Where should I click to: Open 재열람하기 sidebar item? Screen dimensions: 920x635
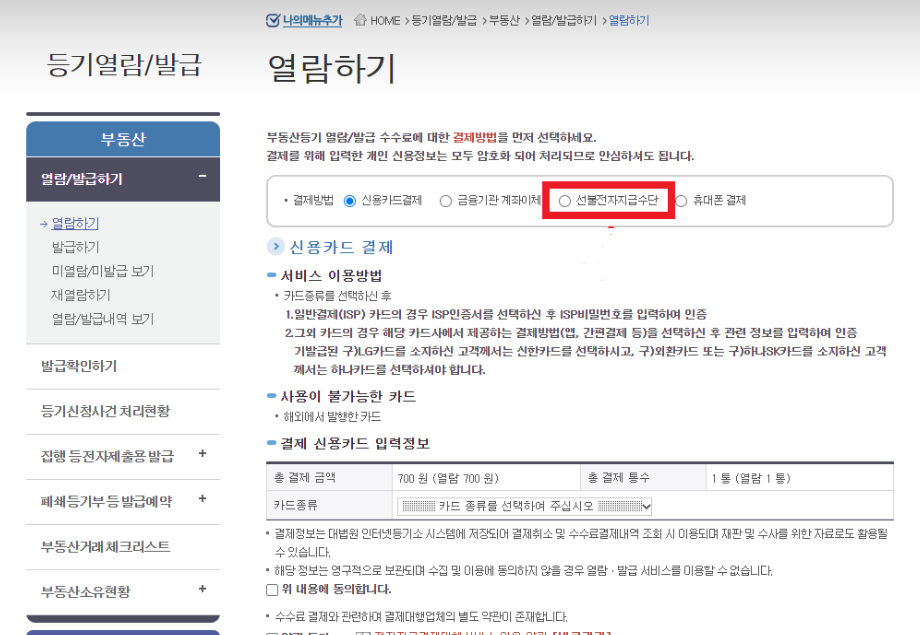click(81, 295)
